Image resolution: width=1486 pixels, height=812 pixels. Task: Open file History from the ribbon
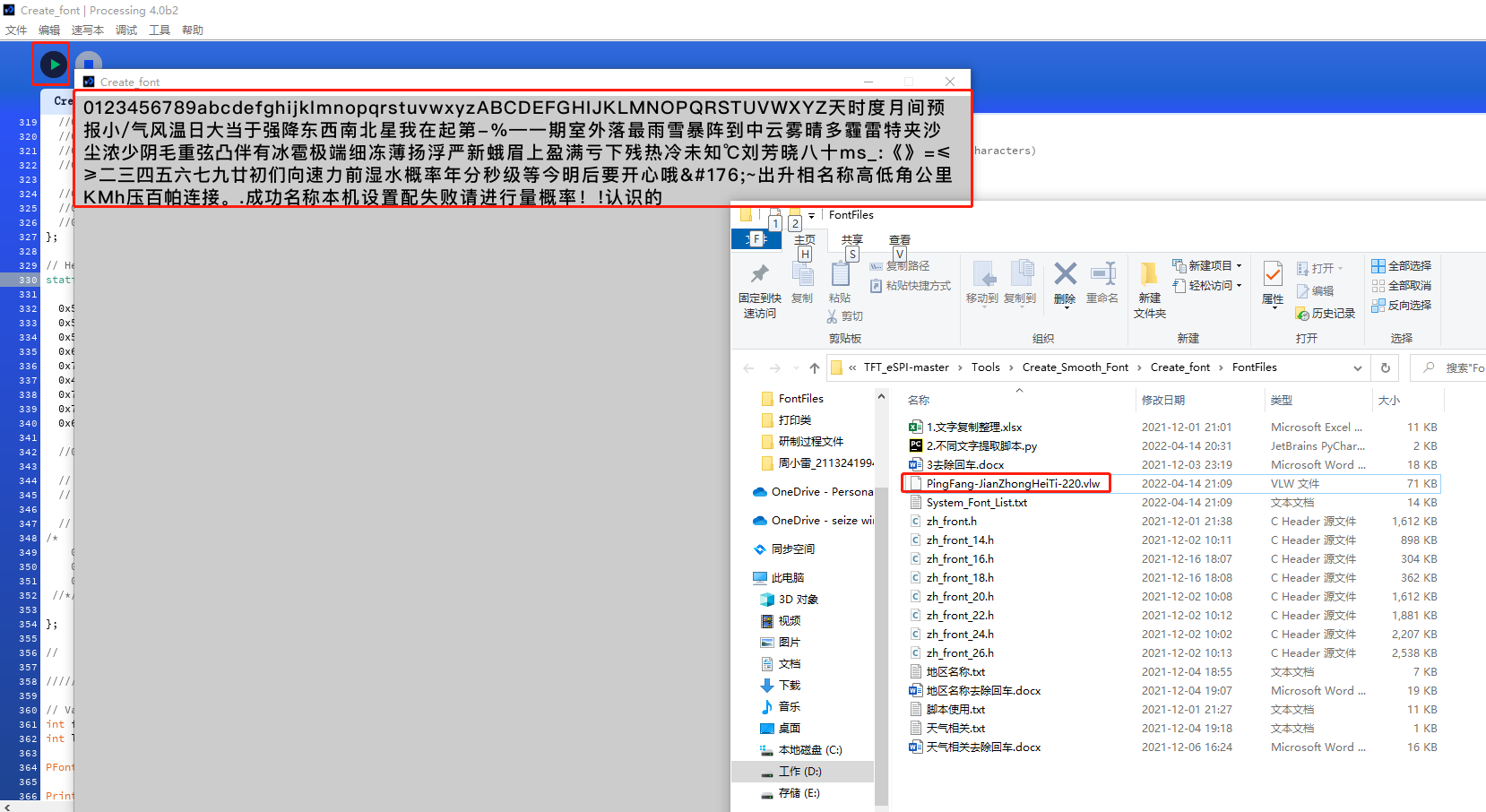pos(1325,314)
